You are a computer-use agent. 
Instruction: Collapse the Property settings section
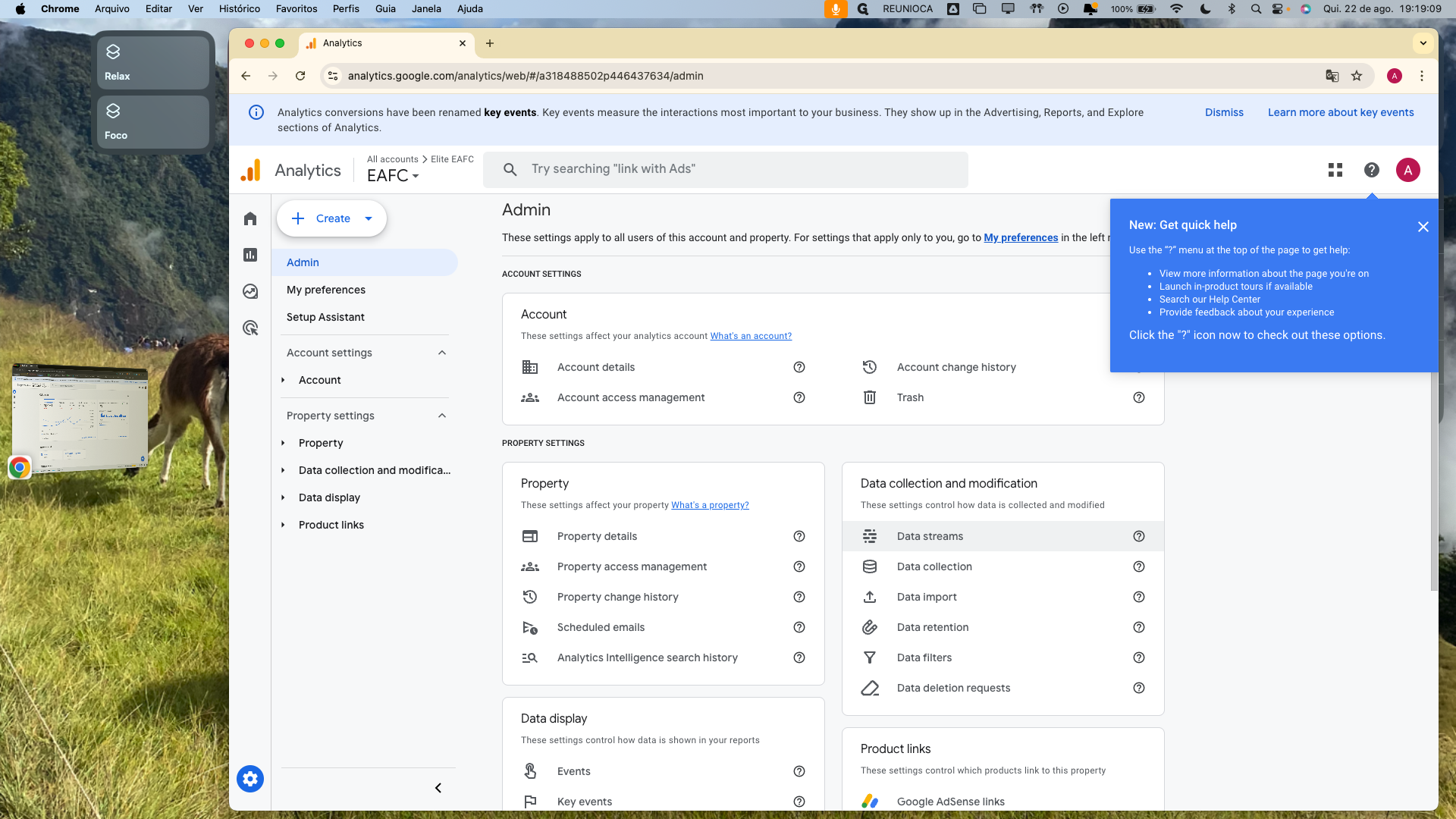[x=442, y=416]
